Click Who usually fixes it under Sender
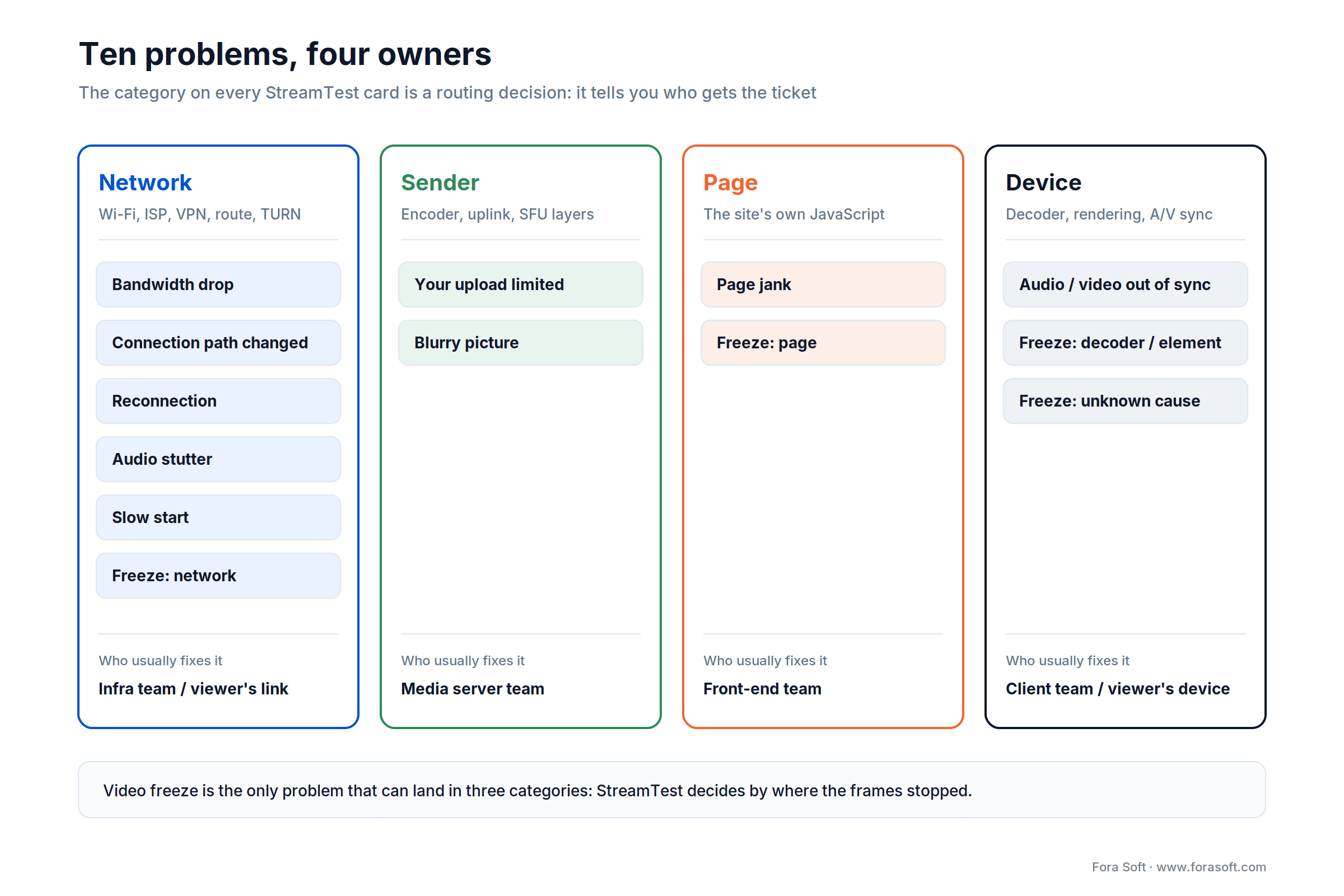 point(463,661)
